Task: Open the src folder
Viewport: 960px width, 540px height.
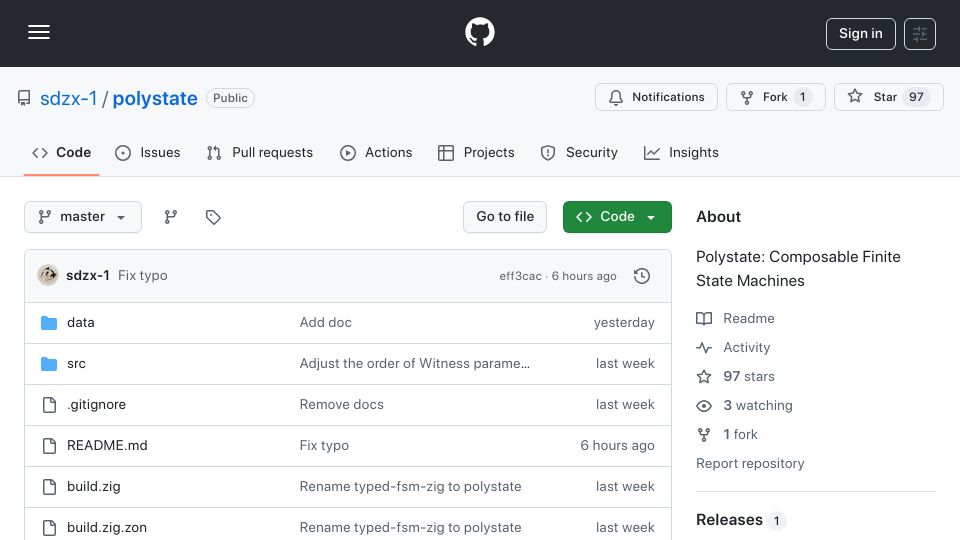Action: pos(77,364)
